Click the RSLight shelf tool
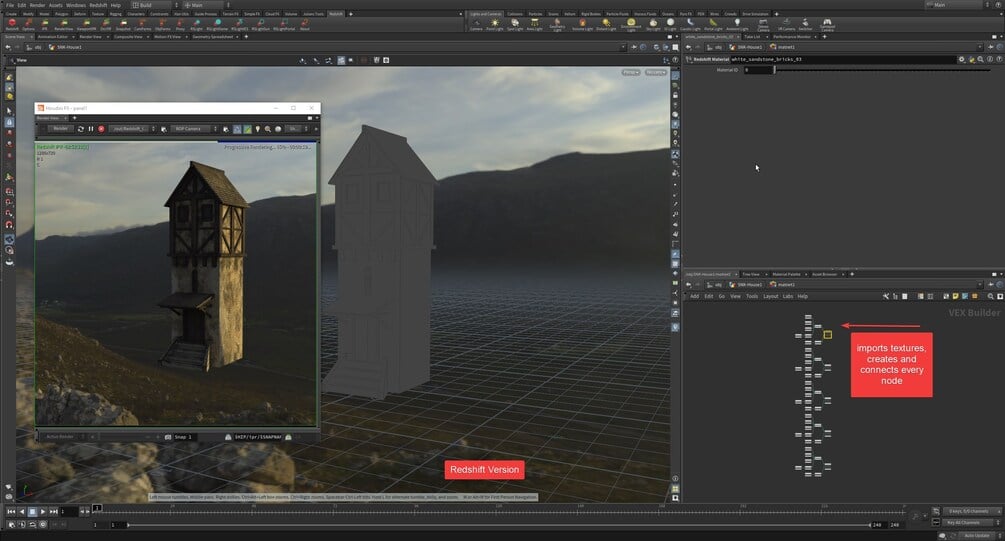Screen dimensions: 1005x541 (196, 24)
